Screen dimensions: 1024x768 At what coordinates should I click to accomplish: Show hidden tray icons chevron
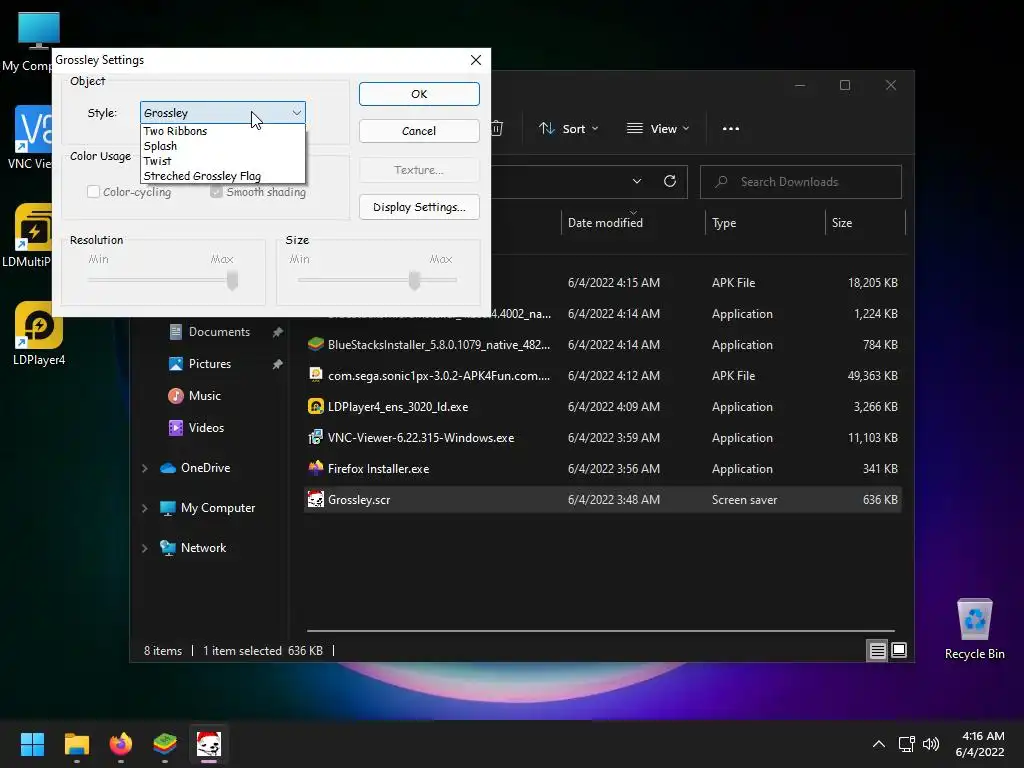point(879,744)
